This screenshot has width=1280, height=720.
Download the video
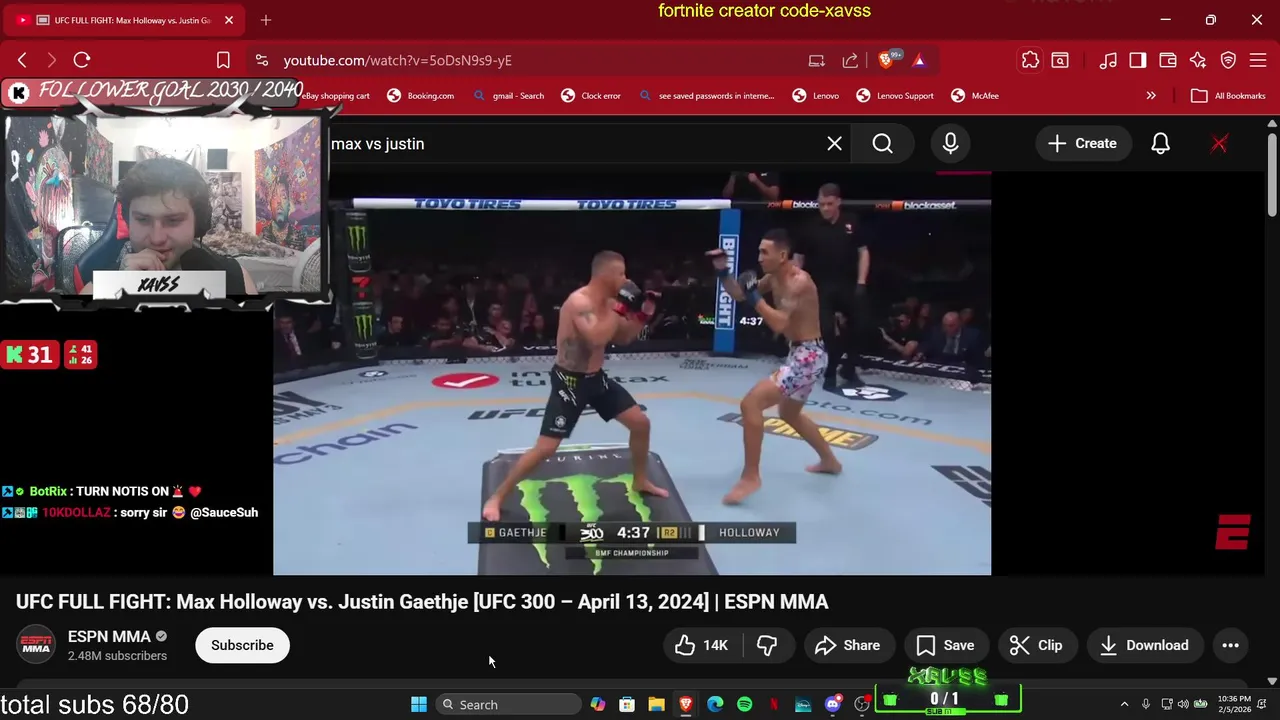click(1145, 645)
